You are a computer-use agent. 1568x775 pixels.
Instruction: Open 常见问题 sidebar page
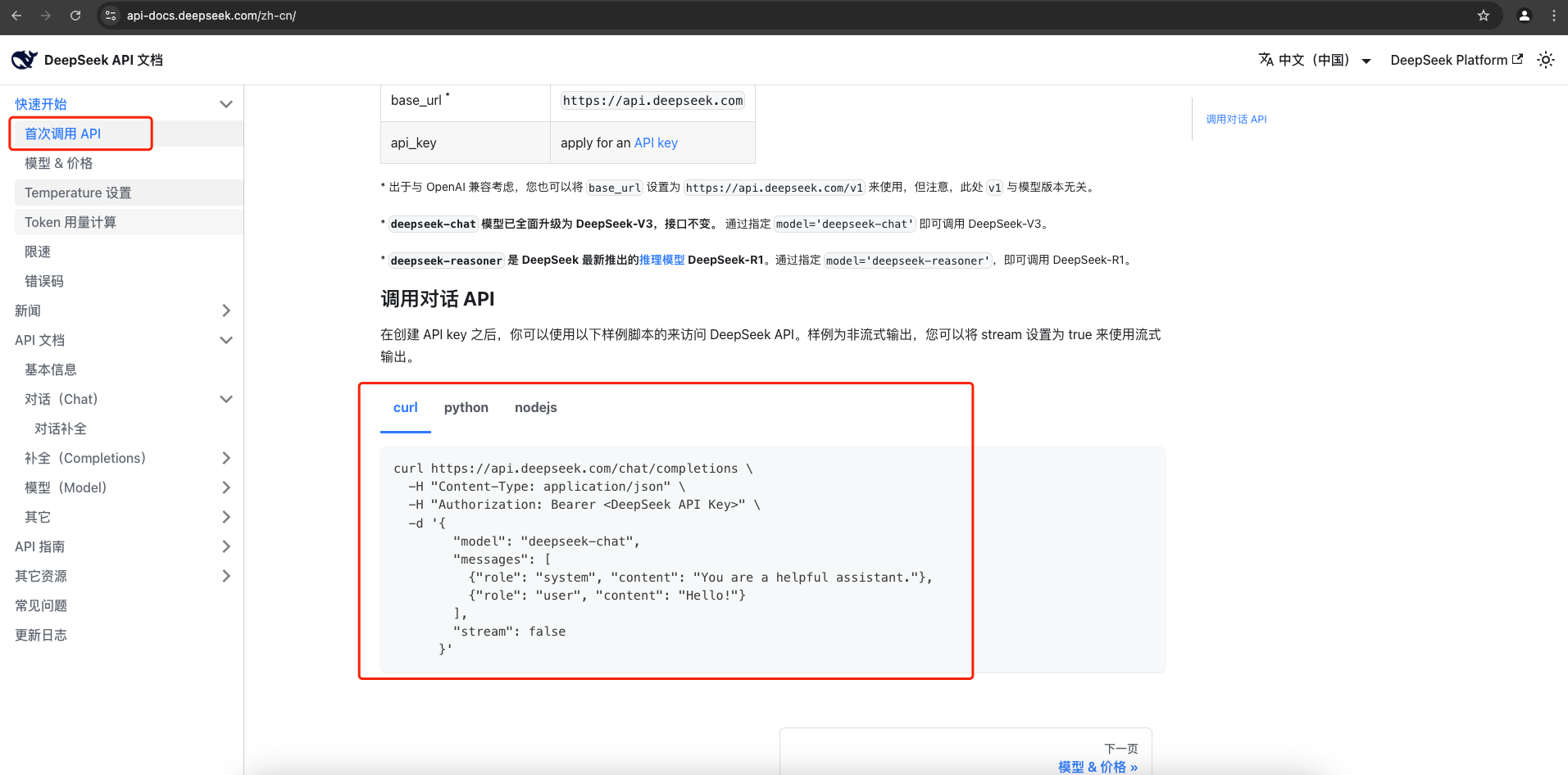click(41, 605)
